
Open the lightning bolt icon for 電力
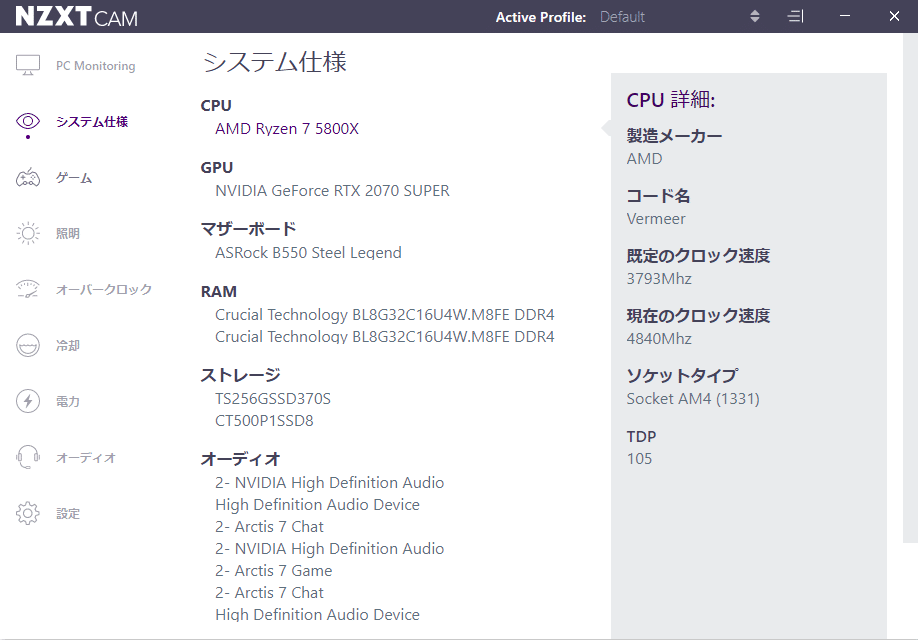28,401
